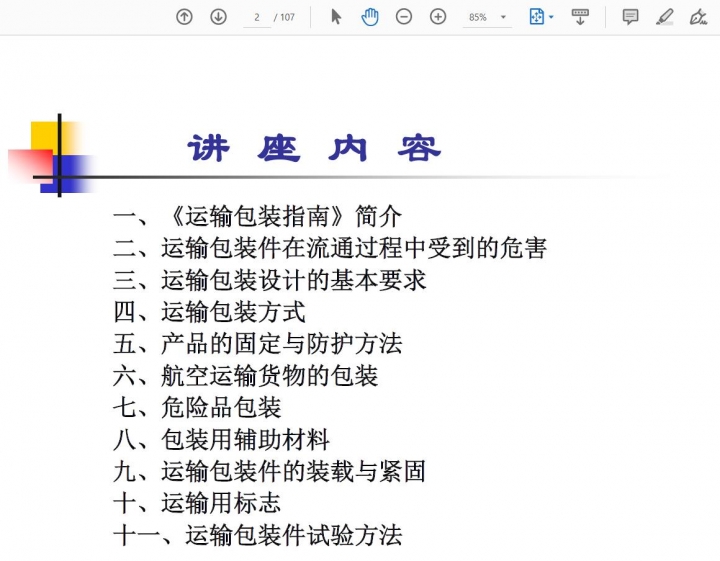Expand the page fit options arrow
The width and height of the screenshot is (720, 561).
pyautogui.click(x=551, y=17)
